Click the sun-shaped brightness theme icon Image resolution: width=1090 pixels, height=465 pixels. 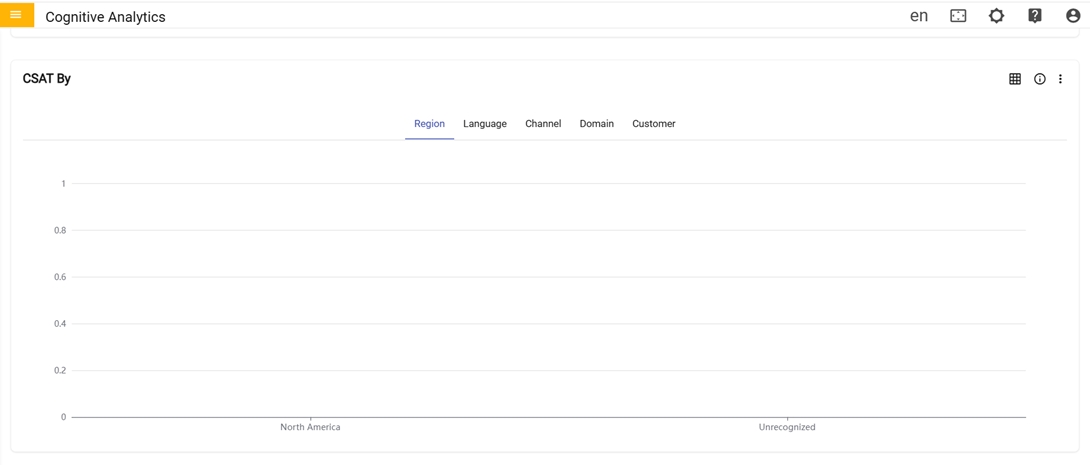coord(996,16)
